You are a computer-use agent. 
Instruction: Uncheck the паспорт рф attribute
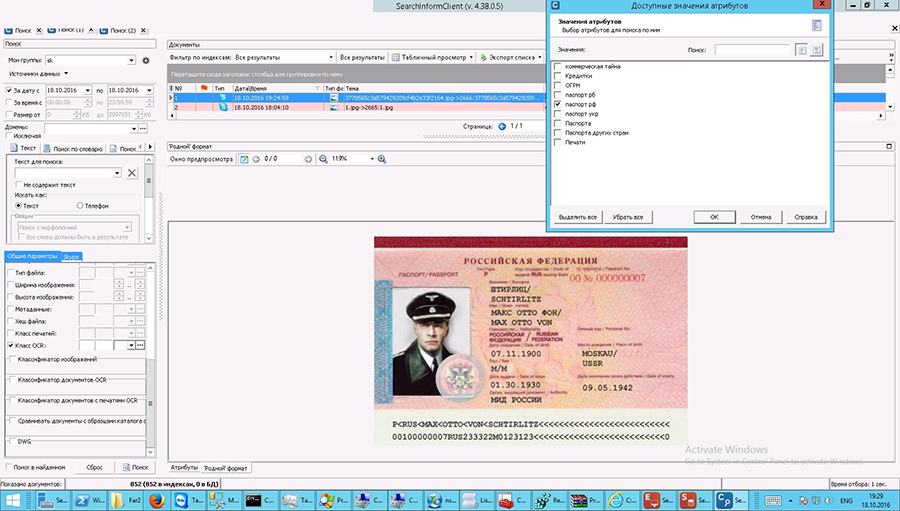(x=557, y=104)
